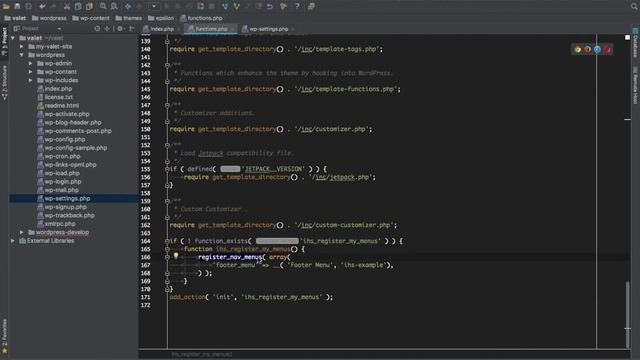Image resolution: width=640 pixels, height=360 pixels.
Task: Click the blue navigate-back toolbar icon
Action: (128, 7)
